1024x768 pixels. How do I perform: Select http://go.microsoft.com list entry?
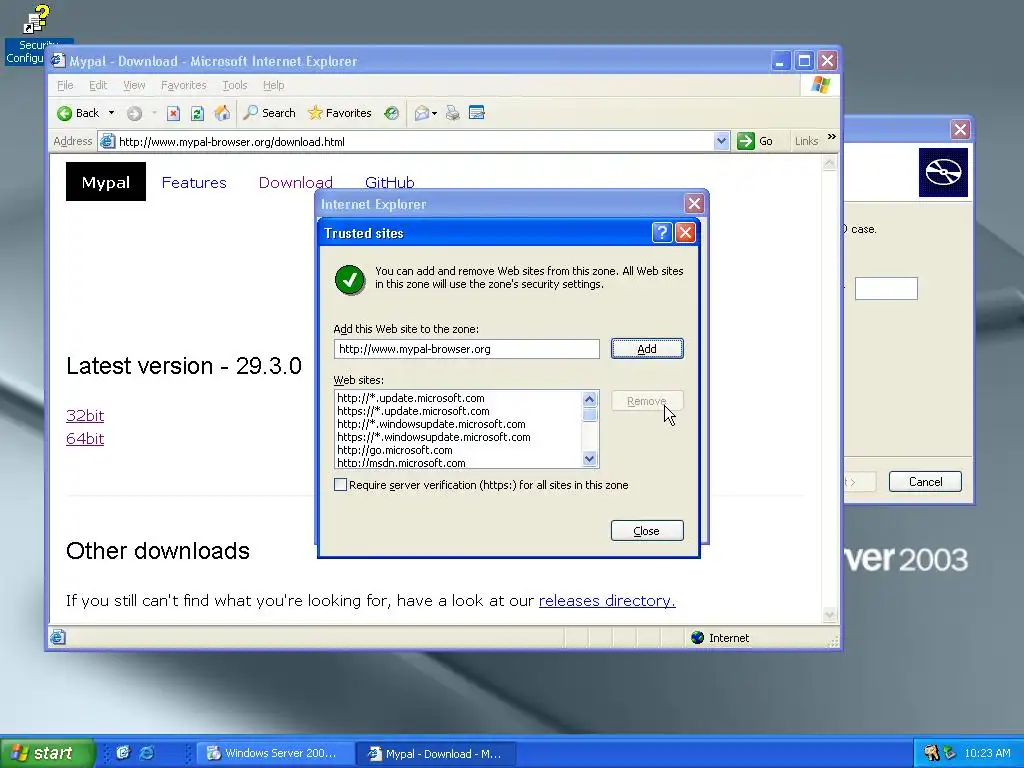coord(394,450)
